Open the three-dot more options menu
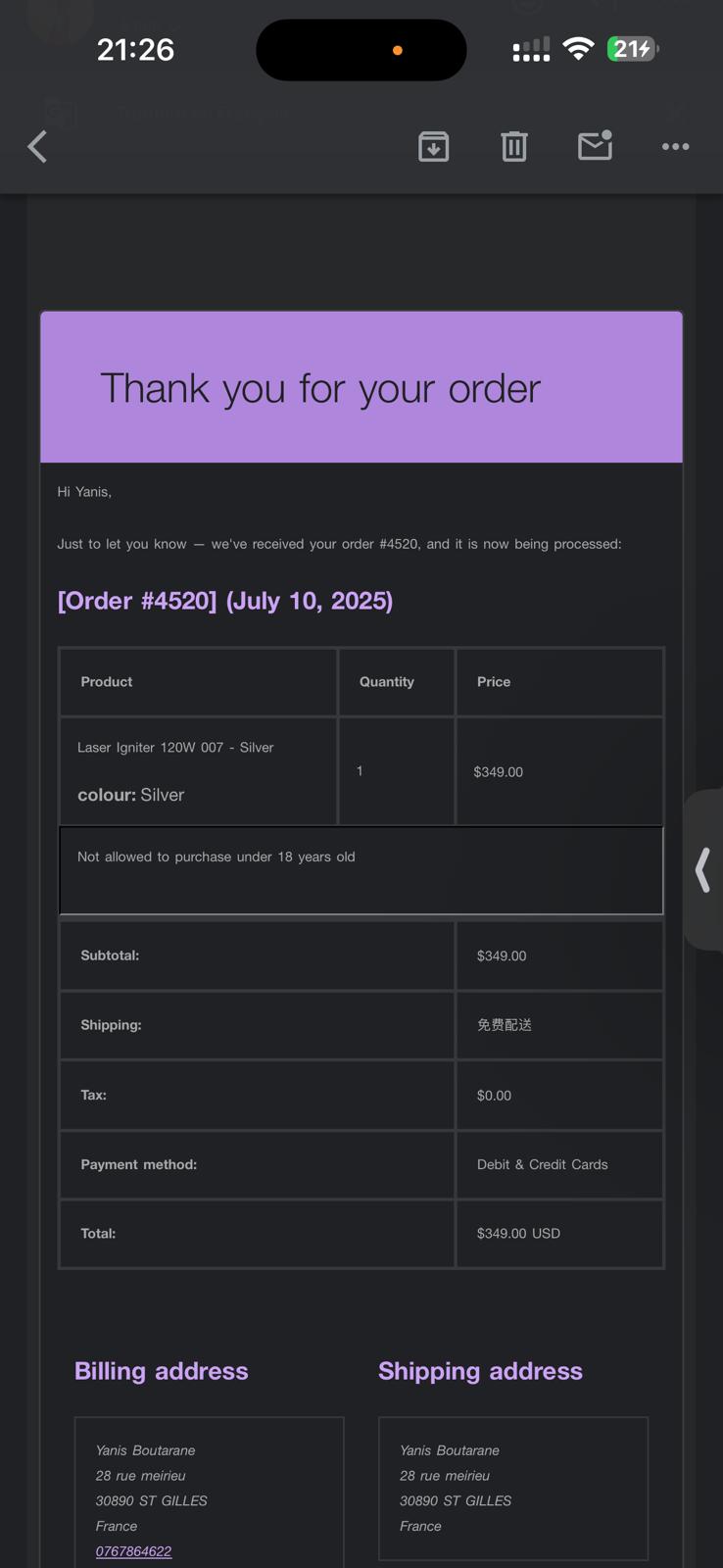This screenshot has height=1568, width=723. [x=675, y=147]
